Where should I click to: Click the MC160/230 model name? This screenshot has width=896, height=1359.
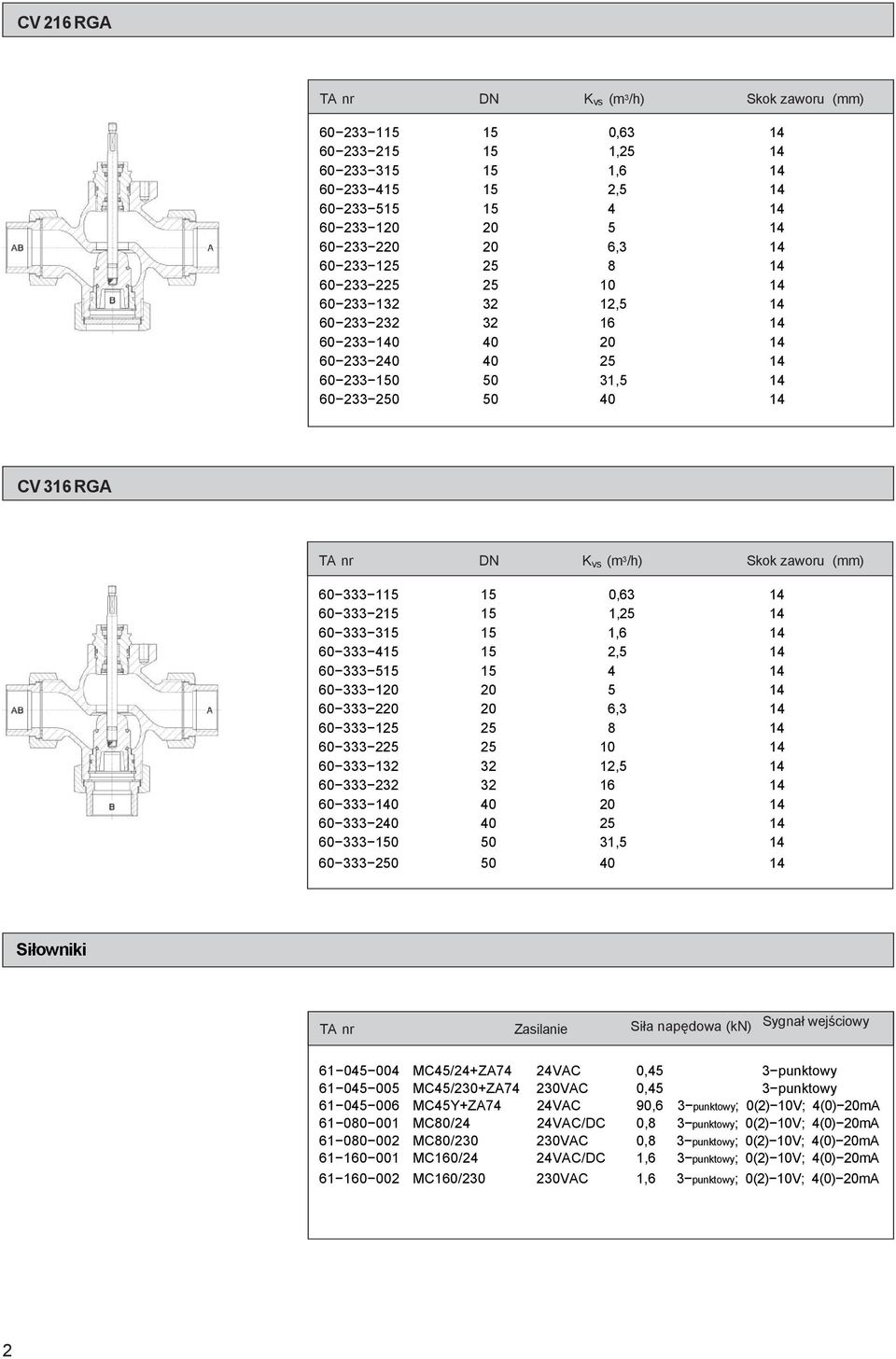point(449,1179)
